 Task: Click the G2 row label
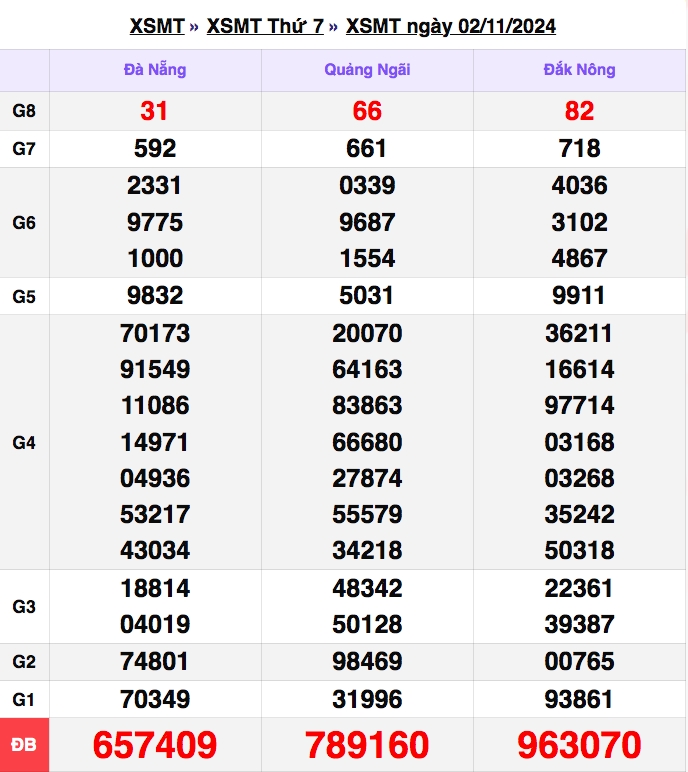point(24,662)
